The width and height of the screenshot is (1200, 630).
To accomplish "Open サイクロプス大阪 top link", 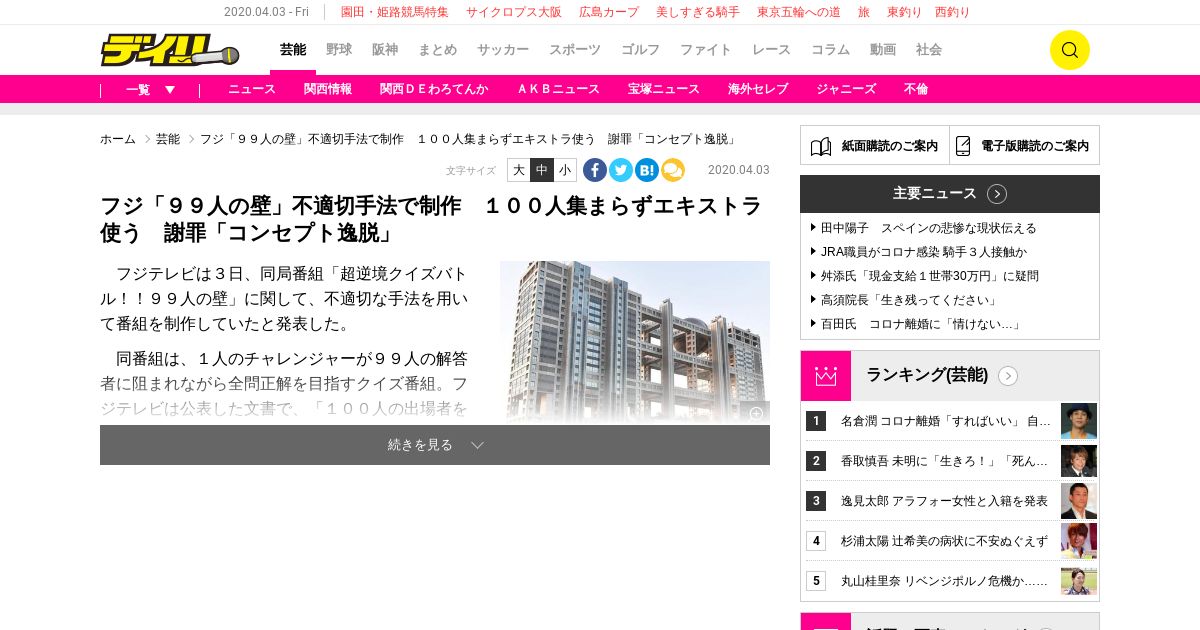I will click(x=514, y=12).
